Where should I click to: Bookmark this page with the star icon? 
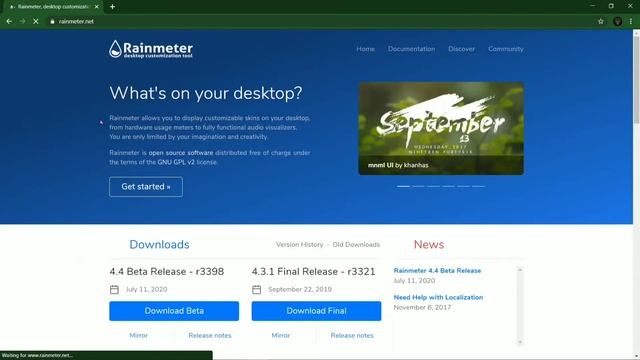[600, 21]
